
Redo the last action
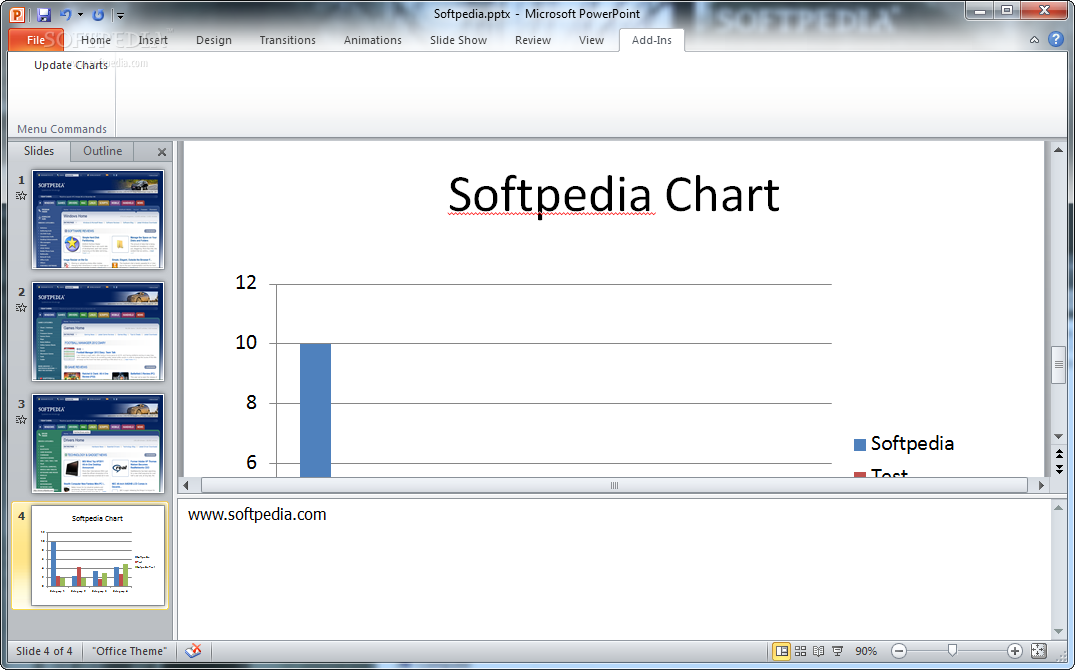coord(98,14)
